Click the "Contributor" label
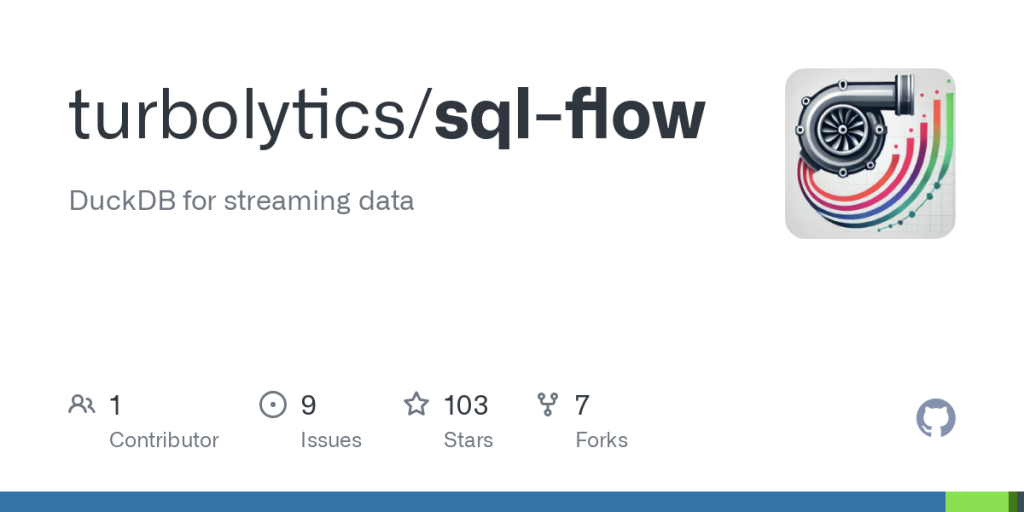Screen dimensions: 1024x512 [x=164, y=440]
